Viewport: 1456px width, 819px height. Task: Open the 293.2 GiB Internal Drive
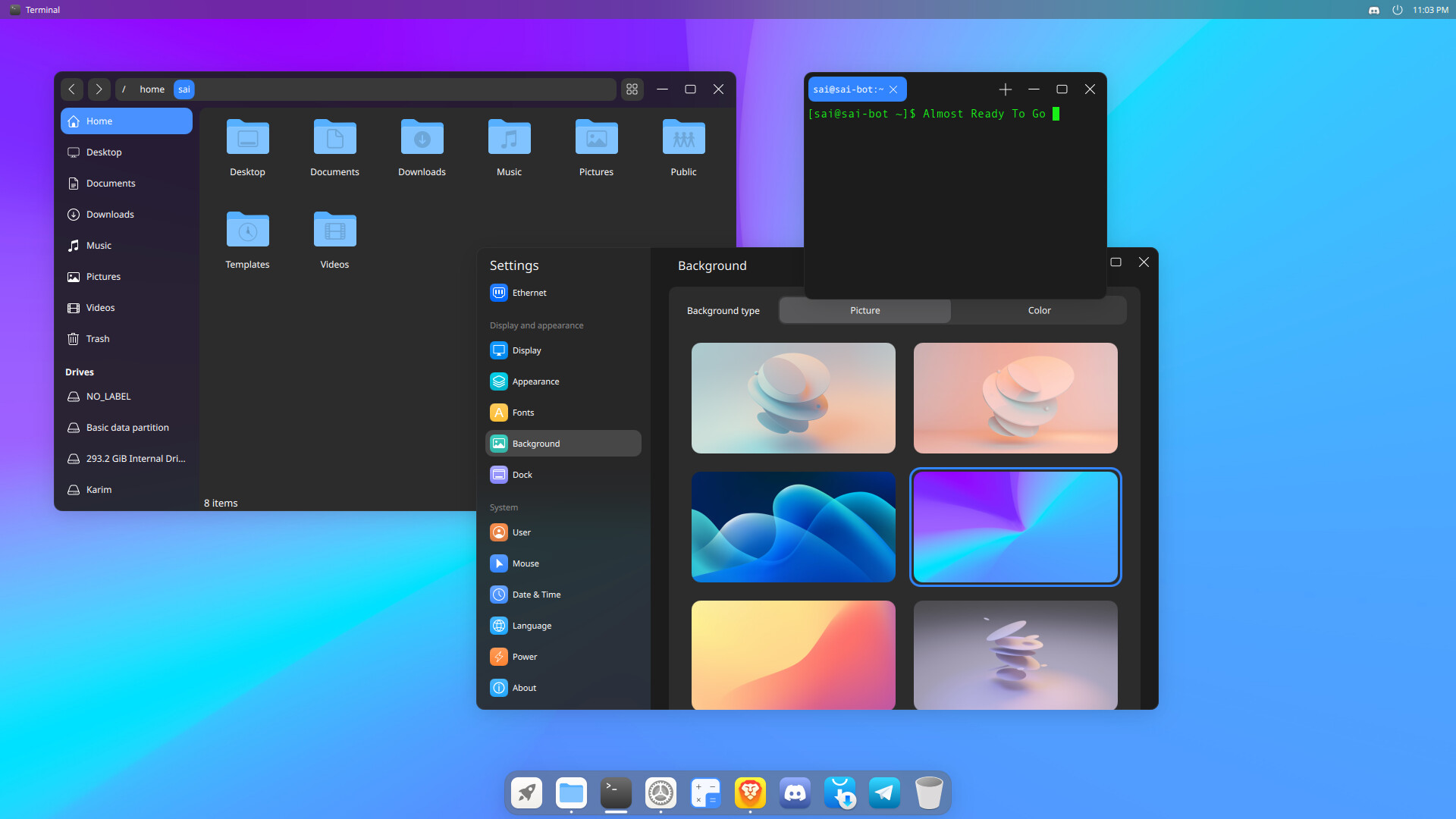coord(127,459)
